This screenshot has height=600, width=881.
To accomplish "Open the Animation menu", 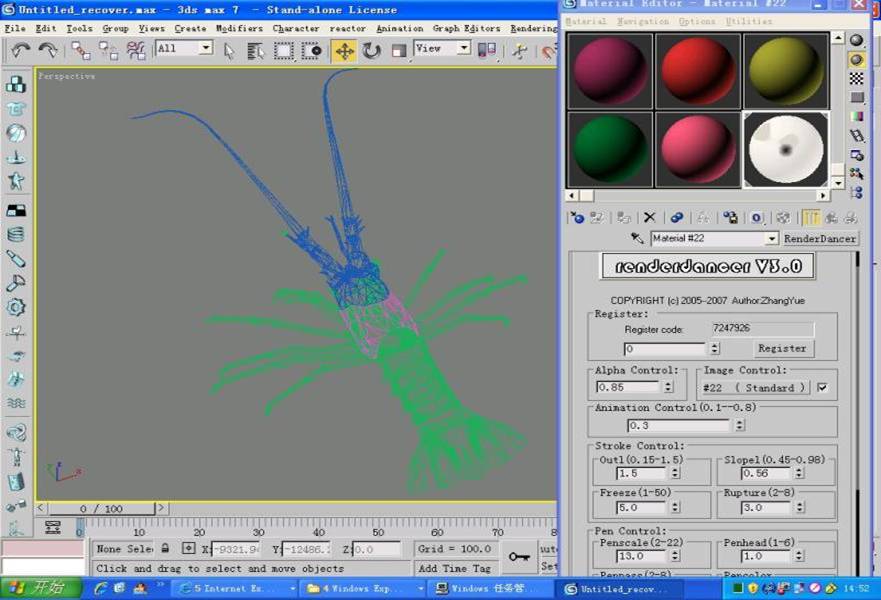I will [399, 28].
